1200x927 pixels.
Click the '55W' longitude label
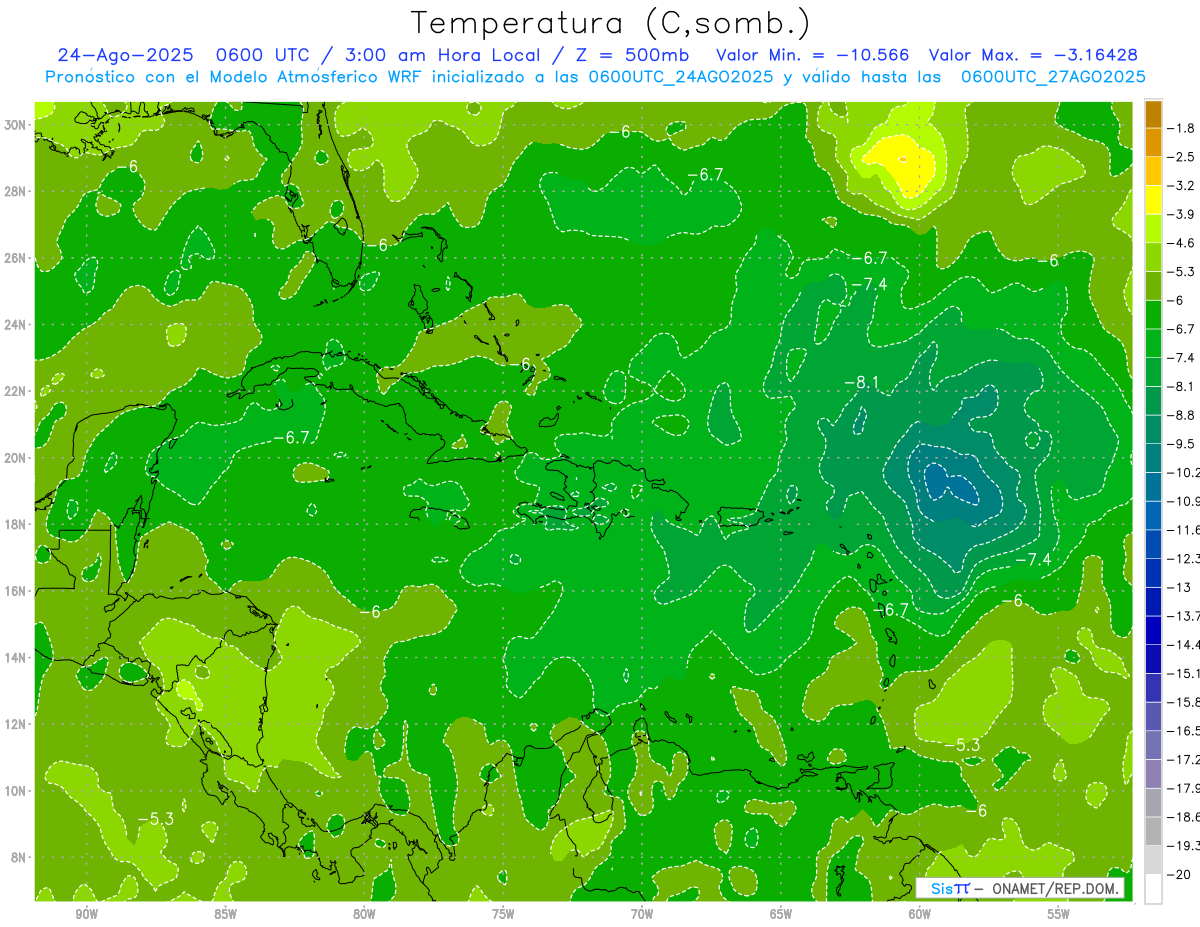pyautogui.click(x=1059, y=914)
